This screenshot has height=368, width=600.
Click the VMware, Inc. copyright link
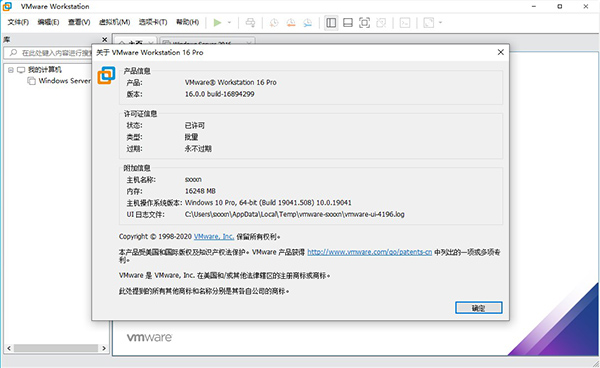(214, 236)
